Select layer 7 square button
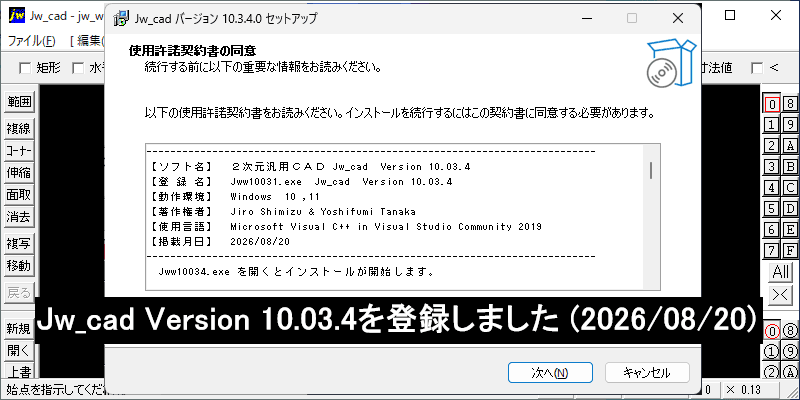Image resolution: width=800 pixels, height=400 pixels. point(772,251)
